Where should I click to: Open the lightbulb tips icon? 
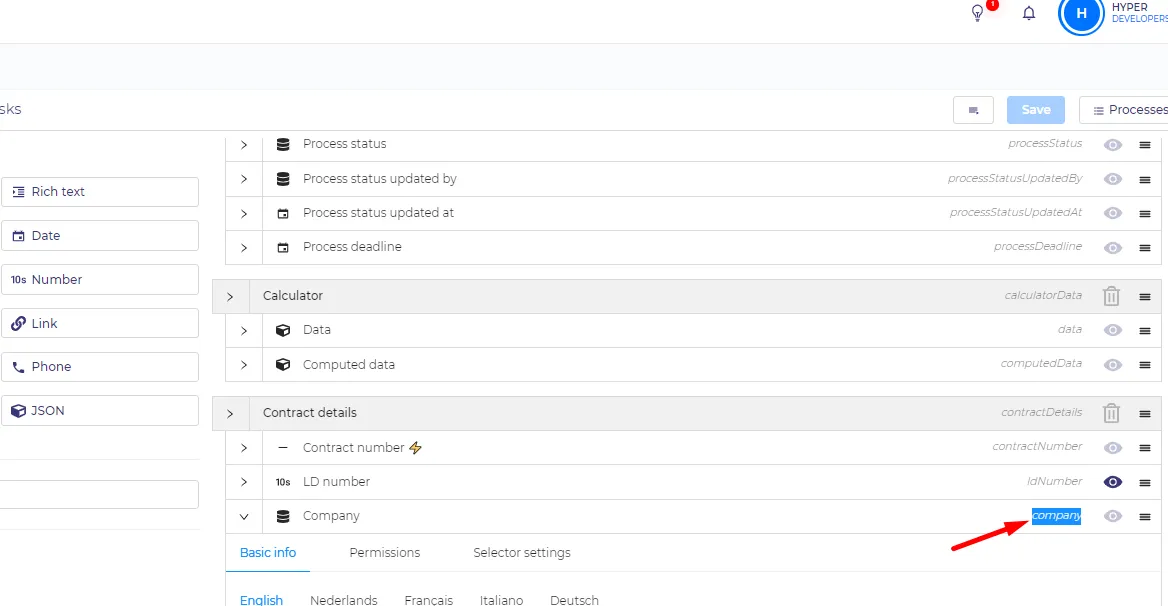coord(977,13)
